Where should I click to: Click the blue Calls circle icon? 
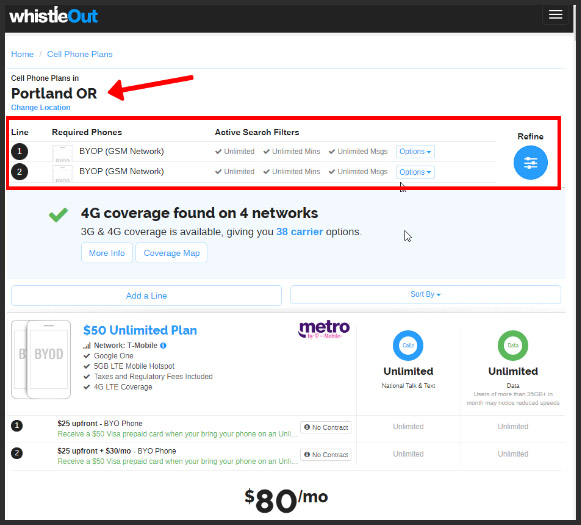(408, 345)
